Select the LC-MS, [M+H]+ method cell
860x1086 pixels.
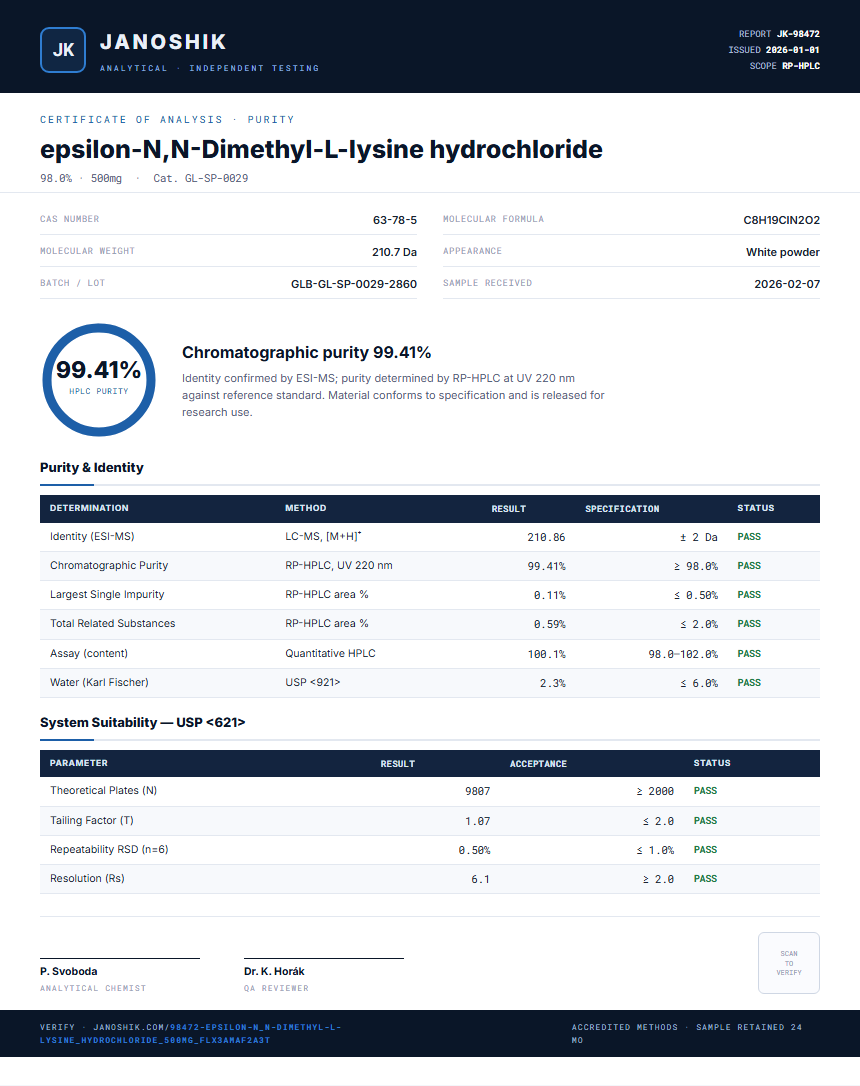(323, 537)
